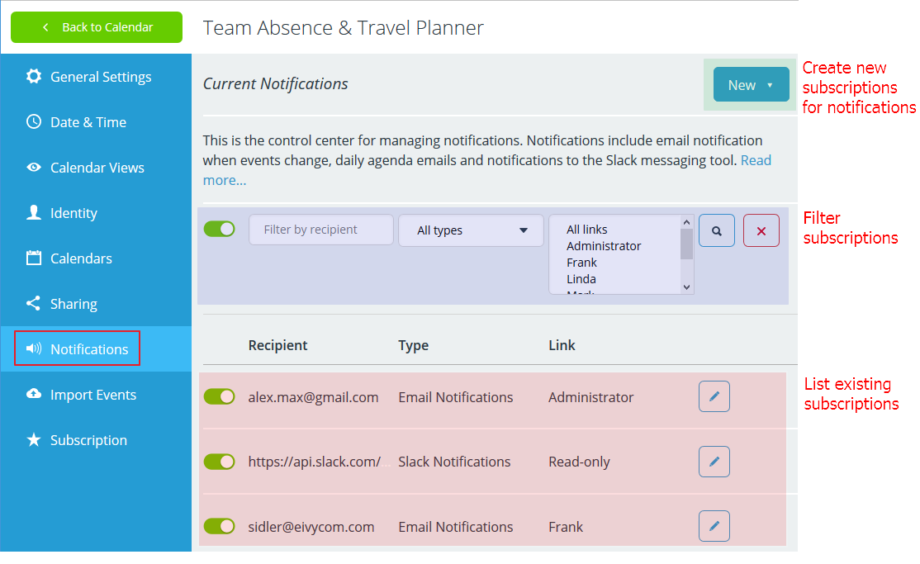
Task: Click the Subscription star icon
Action: [34, 440]
